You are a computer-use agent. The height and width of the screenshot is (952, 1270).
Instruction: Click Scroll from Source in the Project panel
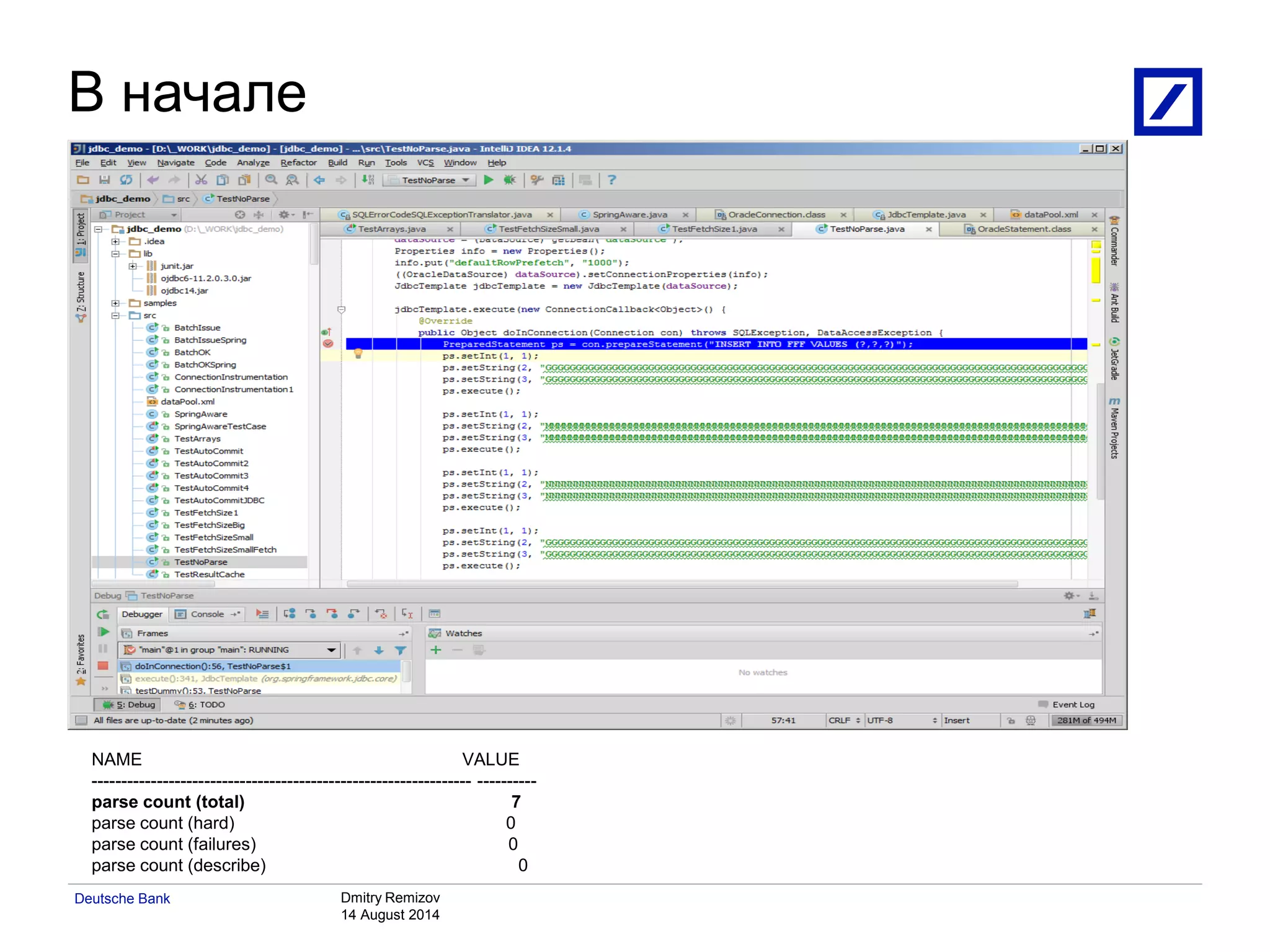tap(240, 214)
